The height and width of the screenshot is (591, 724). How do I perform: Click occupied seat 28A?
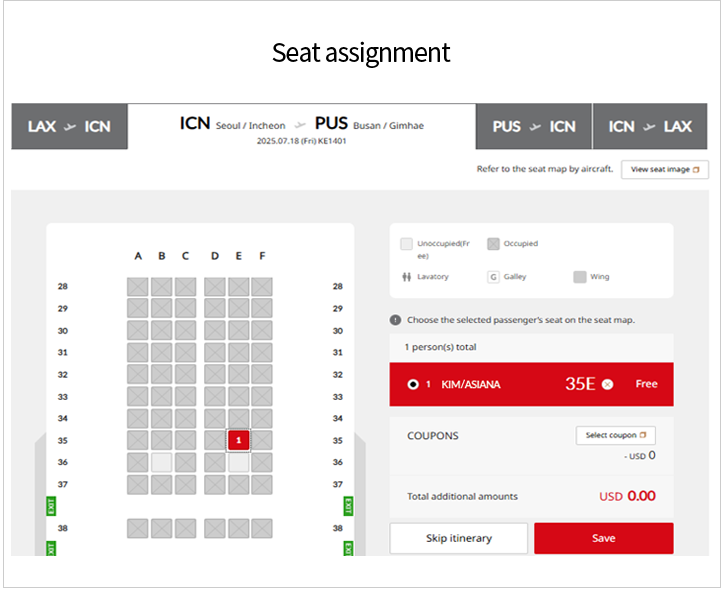138,287
